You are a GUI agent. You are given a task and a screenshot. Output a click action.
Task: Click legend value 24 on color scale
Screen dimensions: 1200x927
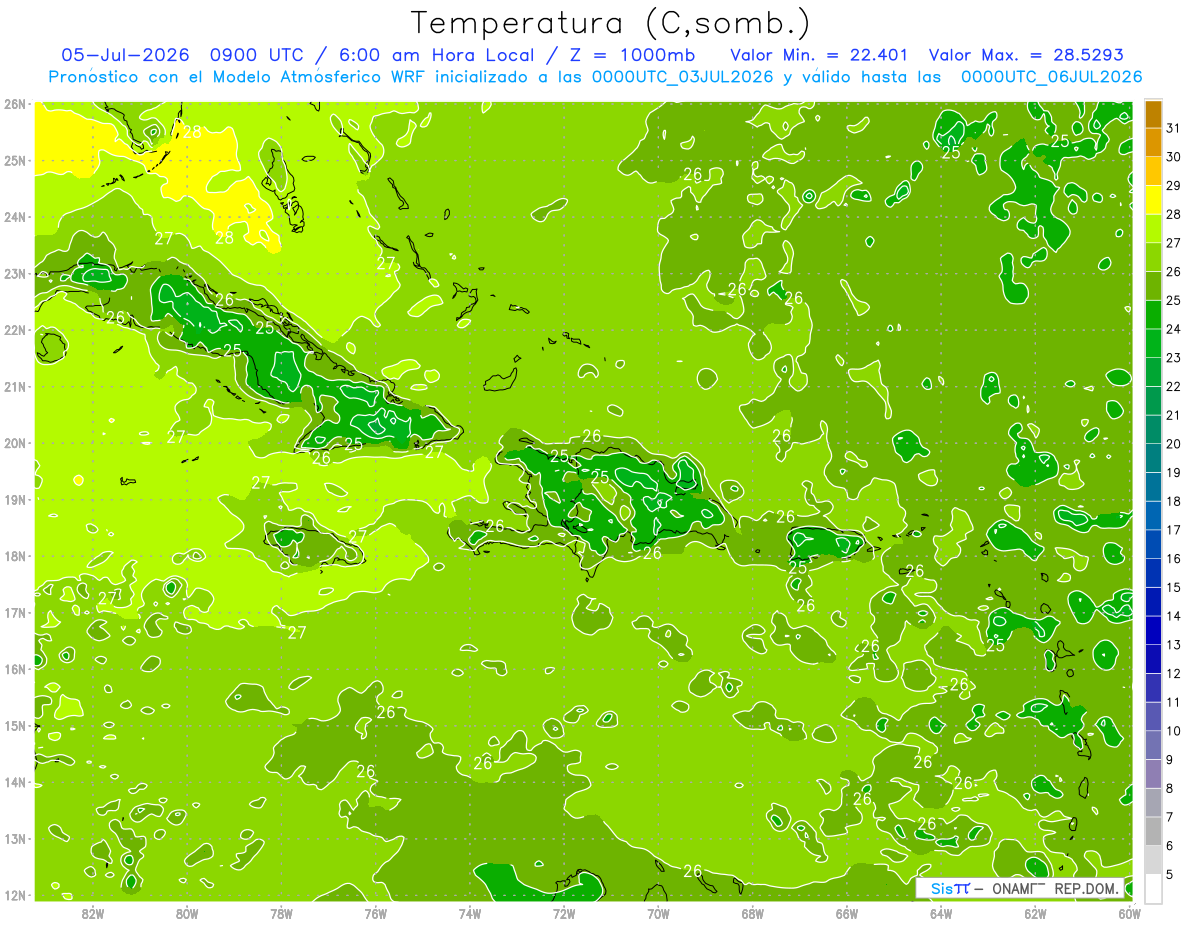click(x=1173, y=329)
